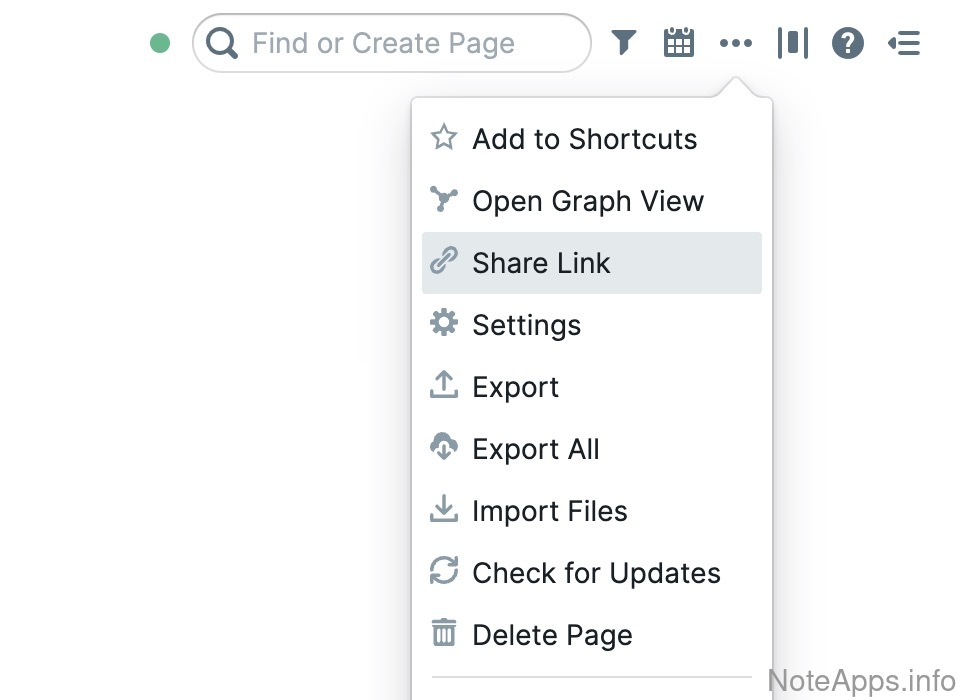
Task: Choose Delete Page from the menu
Action: coord(552,635)
